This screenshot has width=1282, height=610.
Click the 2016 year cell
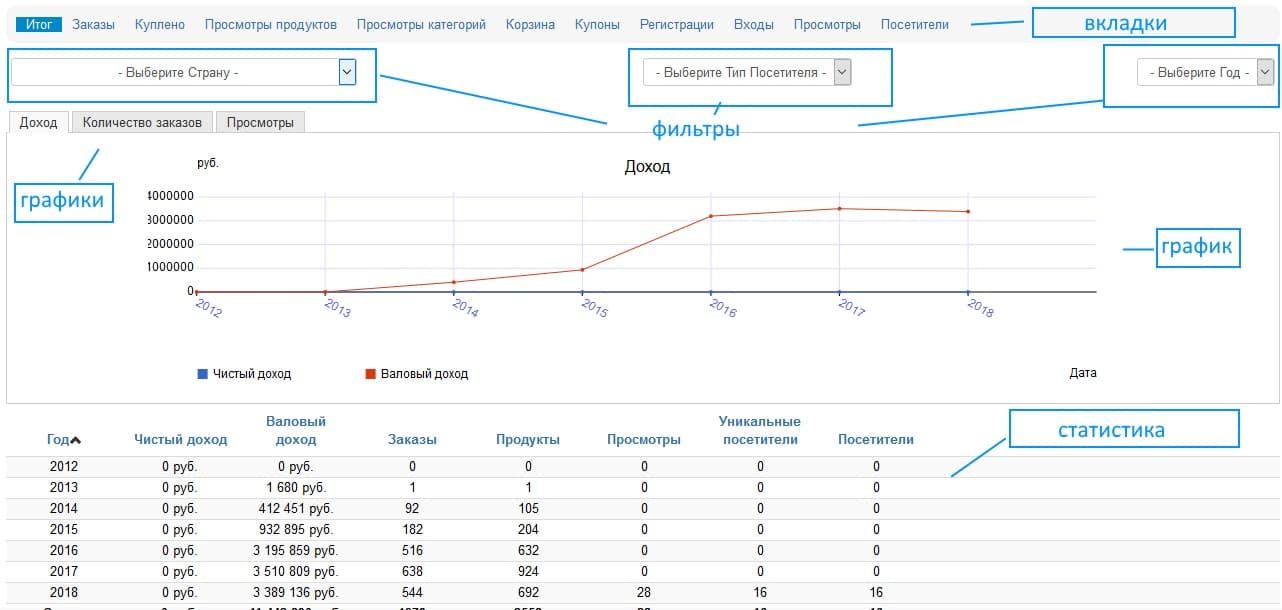pyautogui.click(x=64, y=550)
